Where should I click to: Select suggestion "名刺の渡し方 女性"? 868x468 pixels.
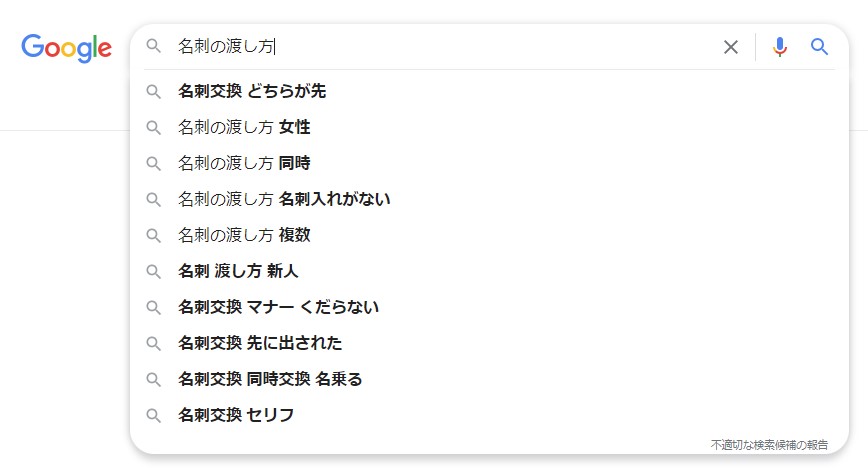pyautogui.click(x=244, y=127)
